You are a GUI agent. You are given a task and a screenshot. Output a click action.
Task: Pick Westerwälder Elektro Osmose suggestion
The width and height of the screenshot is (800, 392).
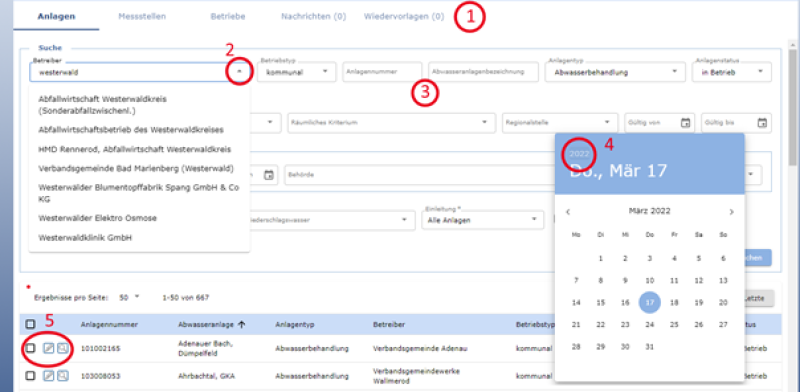139,218
